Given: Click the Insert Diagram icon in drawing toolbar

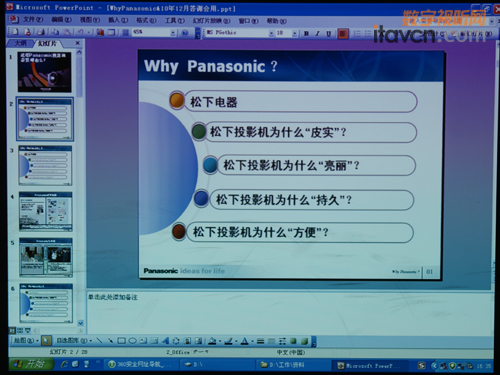Looking at the screenshot, I should pyautogui.click(x=176, y=341).
